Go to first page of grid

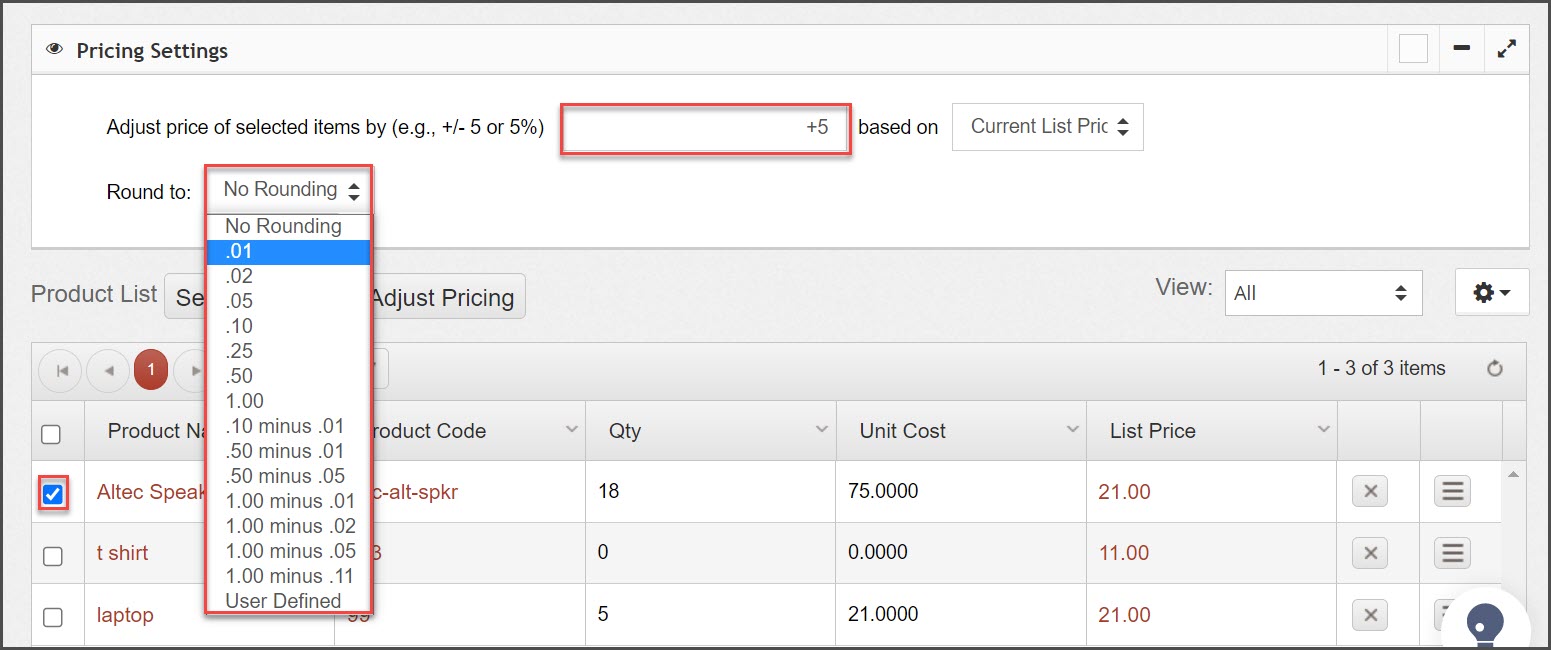click(61, 370)
